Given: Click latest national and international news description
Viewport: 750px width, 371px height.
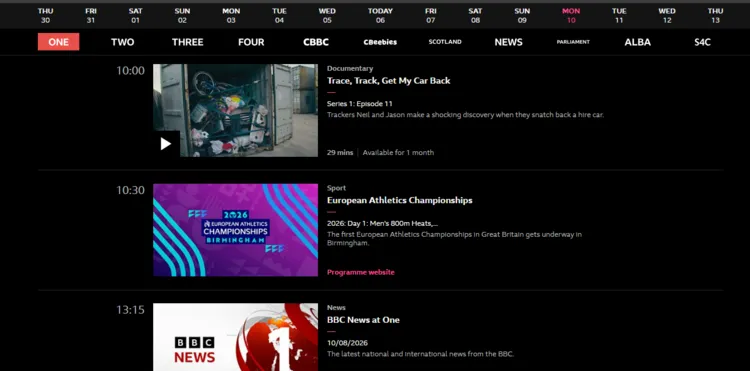Looking at the screenshot, I should [x=420, y=354].
